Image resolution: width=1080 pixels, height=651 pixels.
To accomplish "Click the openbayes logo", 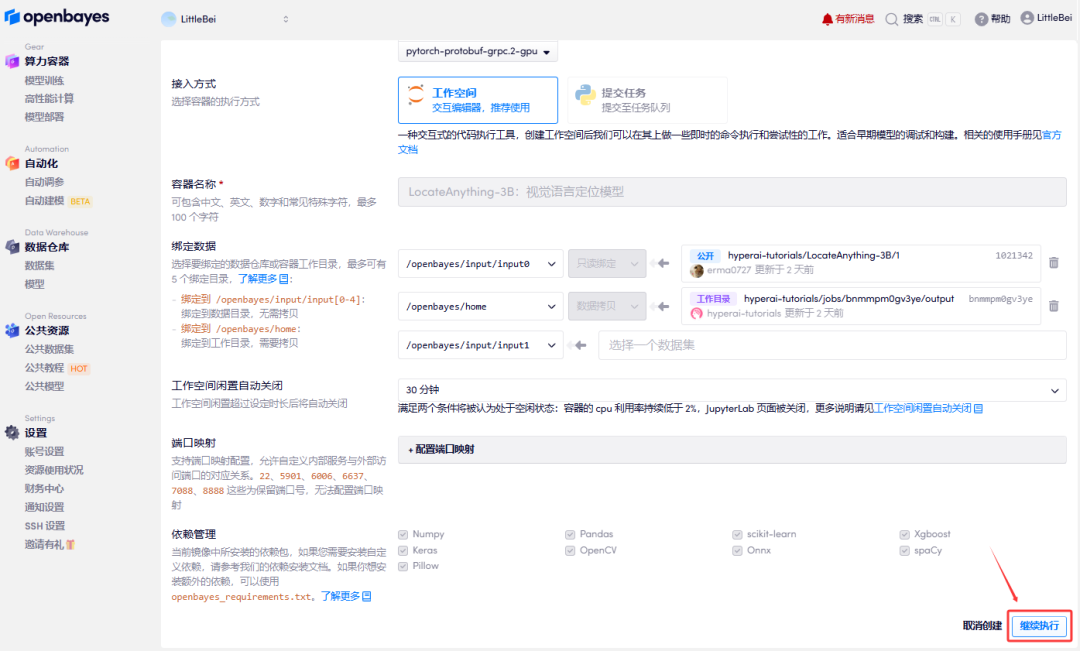I will (56, 17).
